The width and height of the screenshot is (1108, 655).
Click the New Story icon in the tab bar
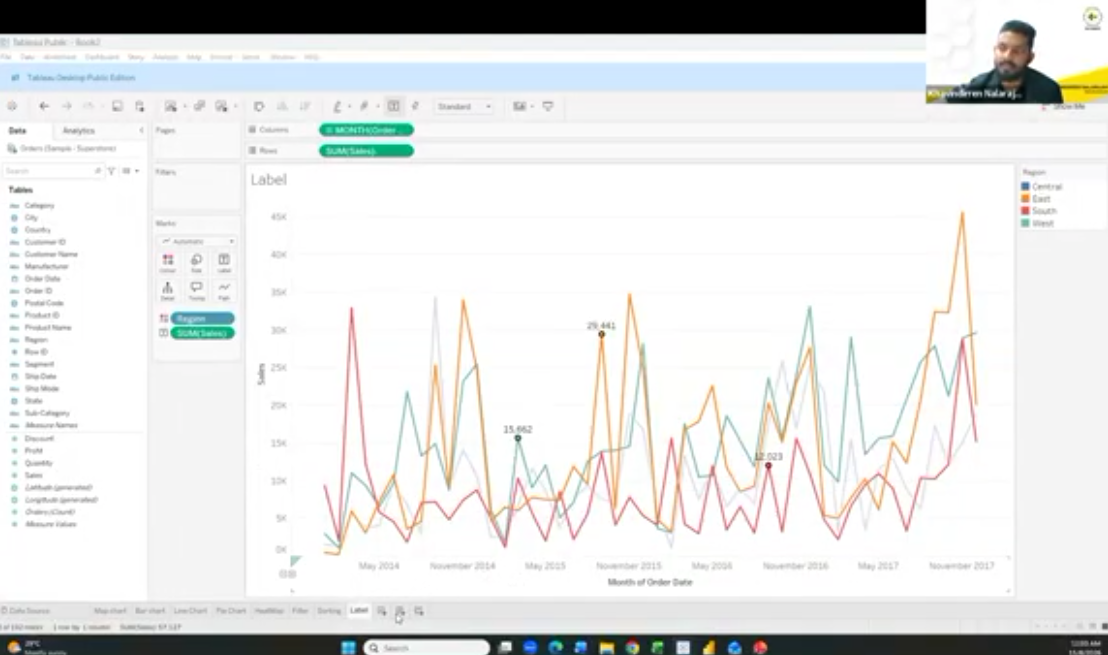pos(419,610)
